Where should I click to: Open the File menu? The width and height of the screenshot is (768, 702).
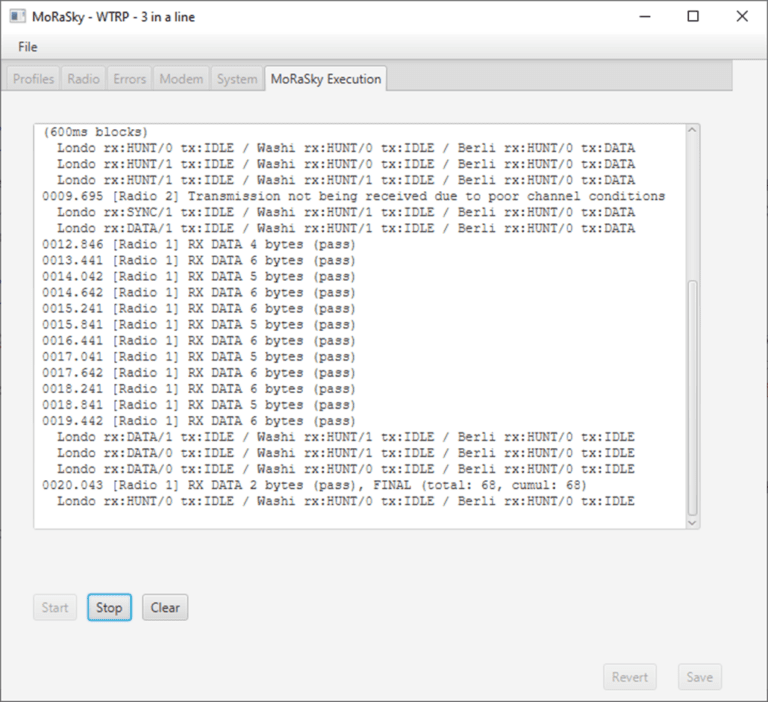coord(27,47)
